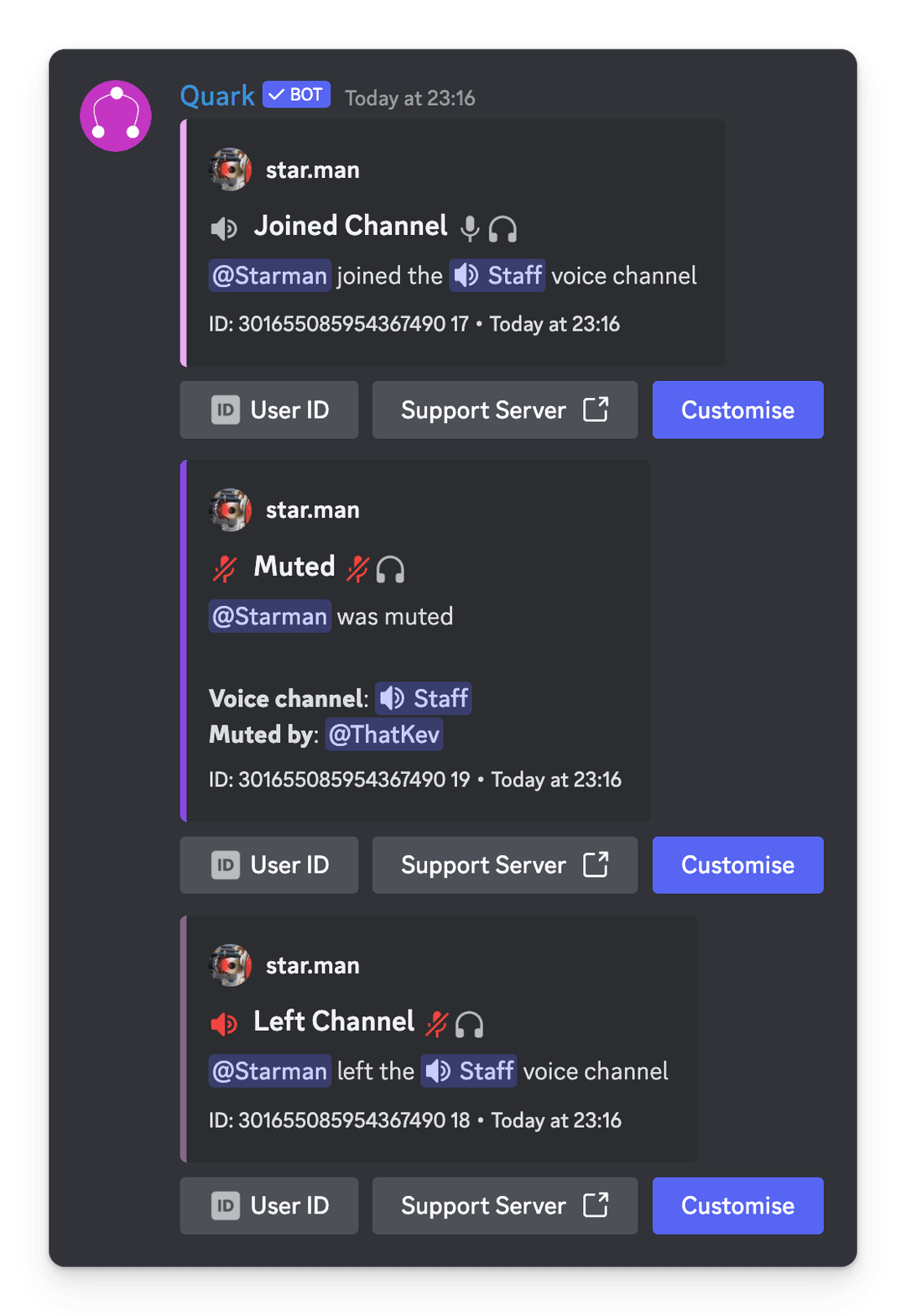Click the muted microphone icon next to Muted

coord(224,567)
